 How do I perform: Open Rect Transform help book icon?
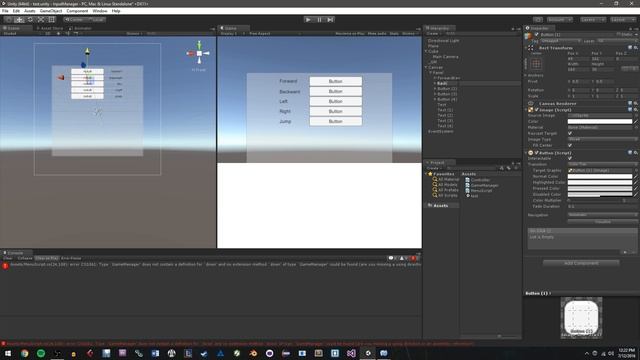coord(630,48)
